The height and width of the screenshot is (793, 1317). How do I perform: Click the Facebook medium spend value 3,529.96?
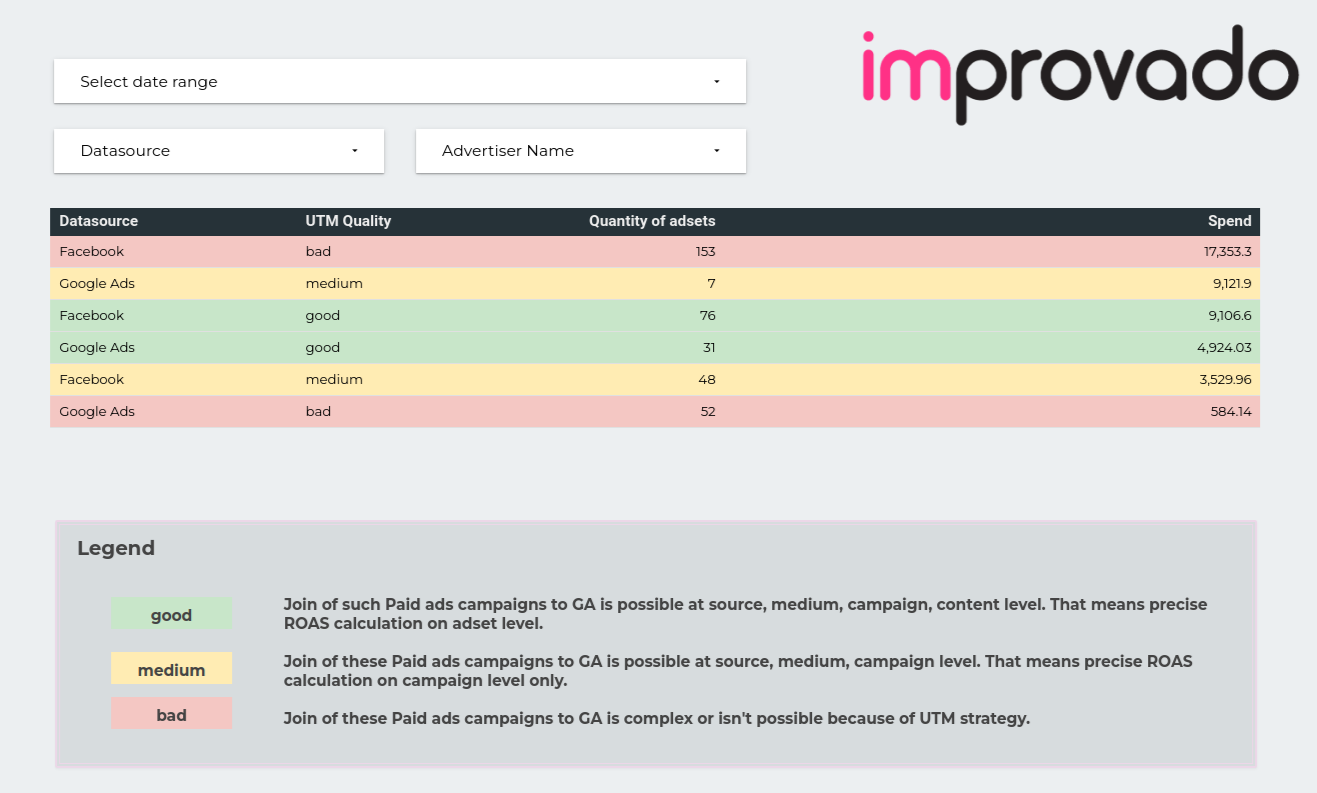click(1224, 379)
